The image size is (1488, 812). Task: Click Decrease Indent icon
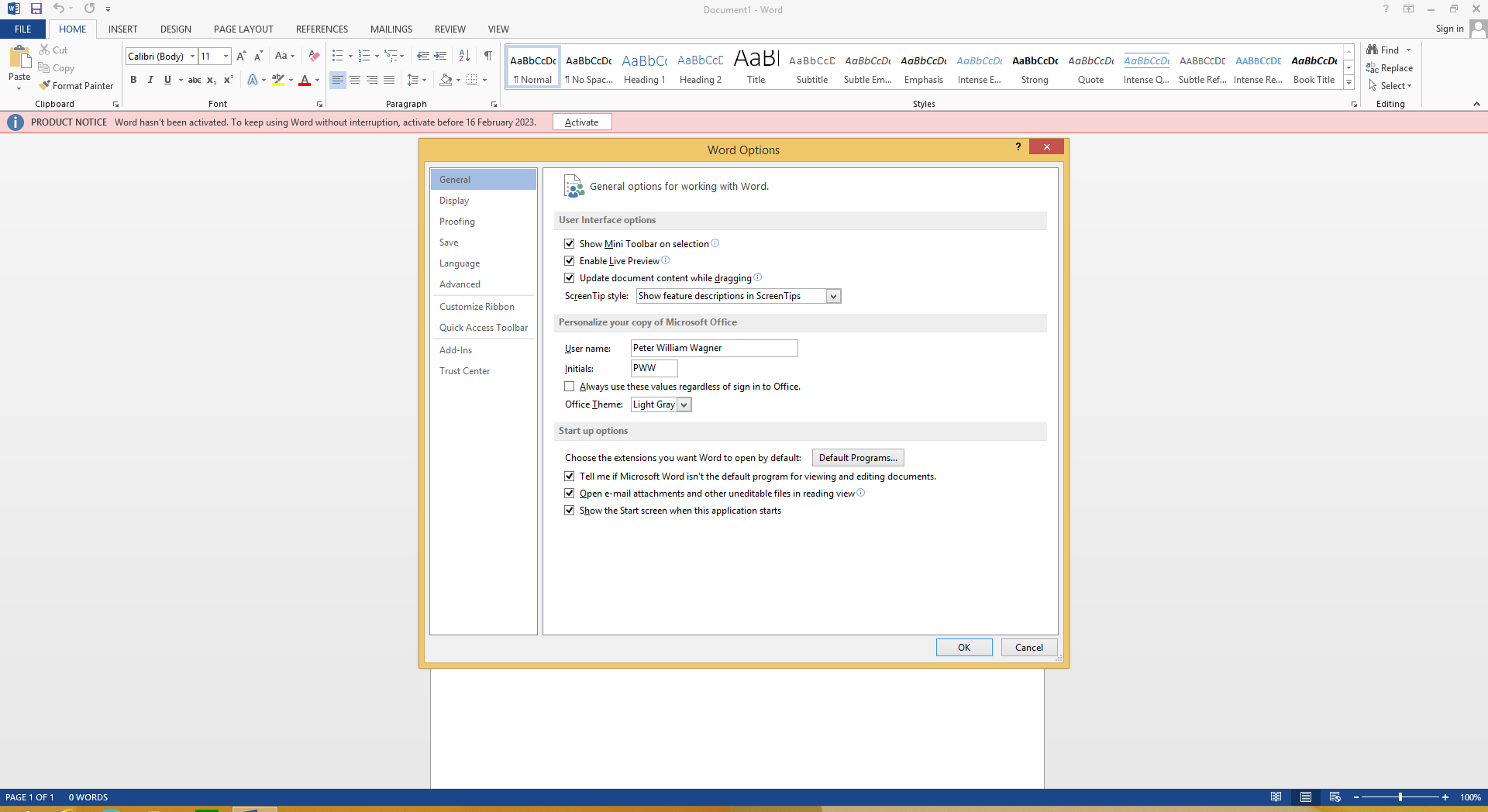423,56
